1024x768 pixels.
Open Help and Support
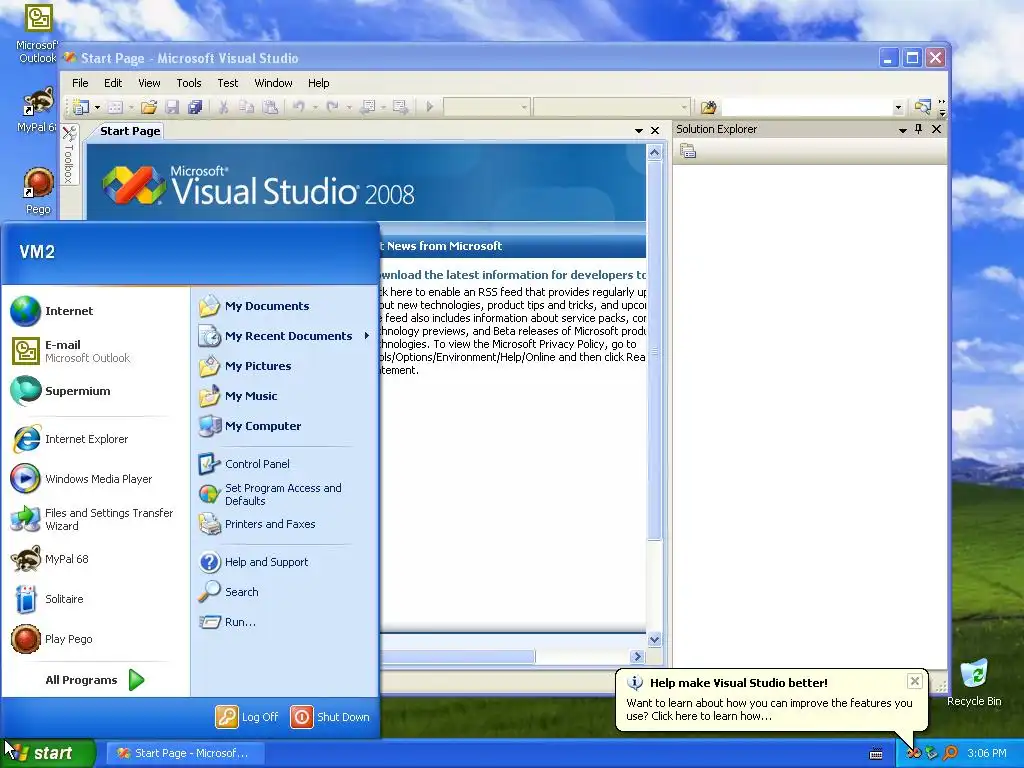(x=285, y=562)
